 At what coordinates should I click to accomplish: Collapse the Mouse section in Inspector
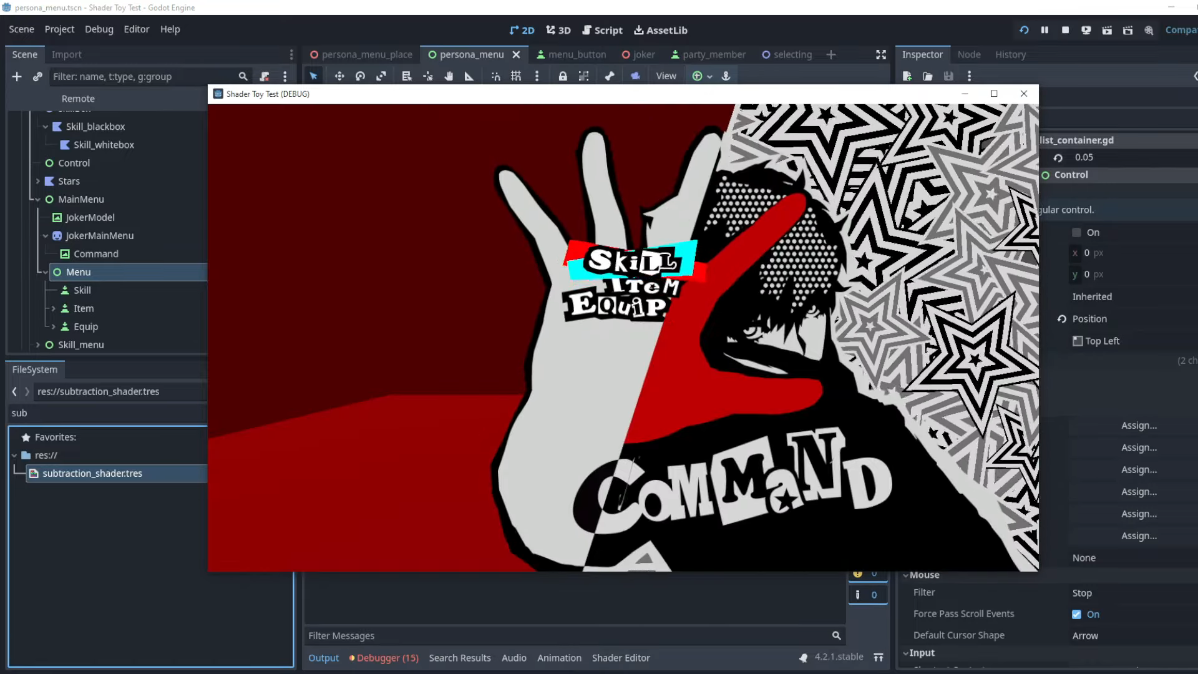[905, 575]
